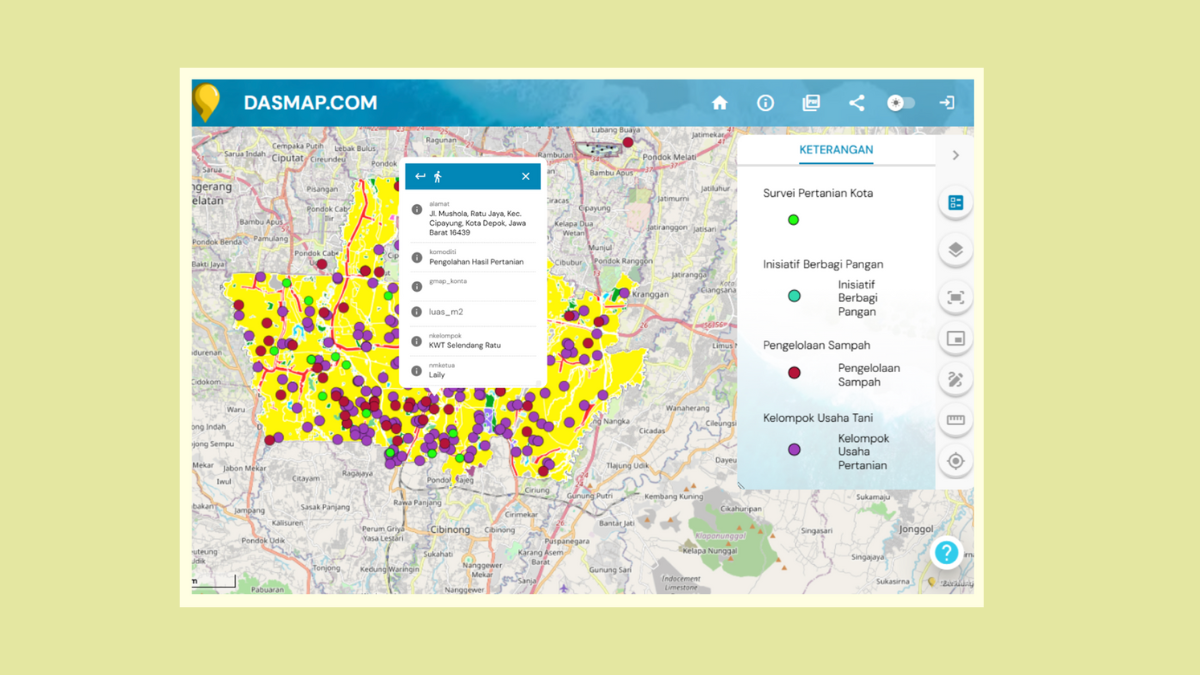The width and height of the screenshot is (1200, 675).
Task: Click the share icon in header
Action: (x=856, y=103)
